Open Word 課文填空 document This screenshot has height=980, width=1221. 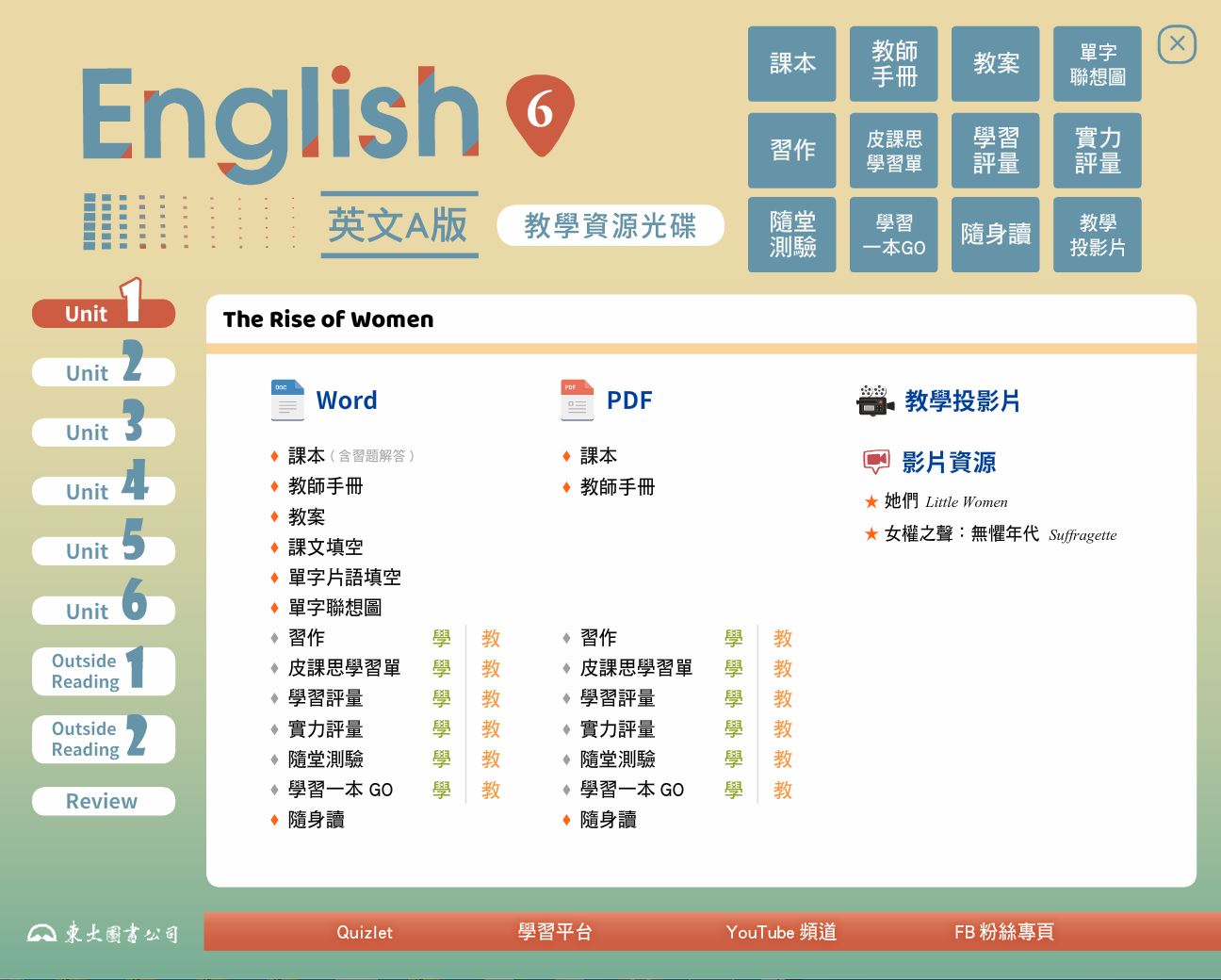tap(325, 547)
